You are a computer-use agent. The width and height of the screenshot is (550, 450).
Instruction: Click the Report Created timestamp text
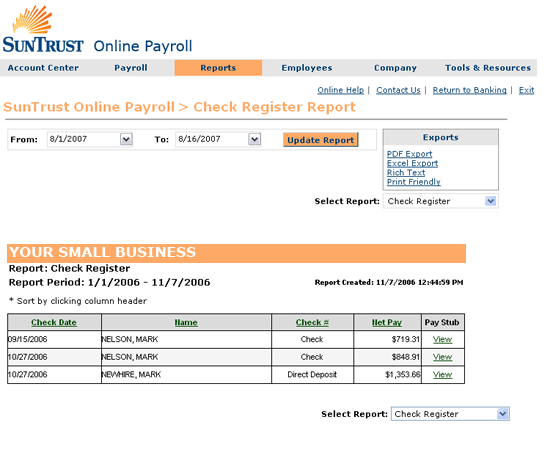(x=389, y=282)
